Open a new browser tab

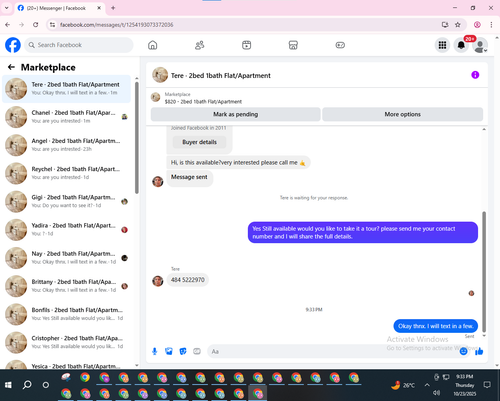click(x=113, y=8)
